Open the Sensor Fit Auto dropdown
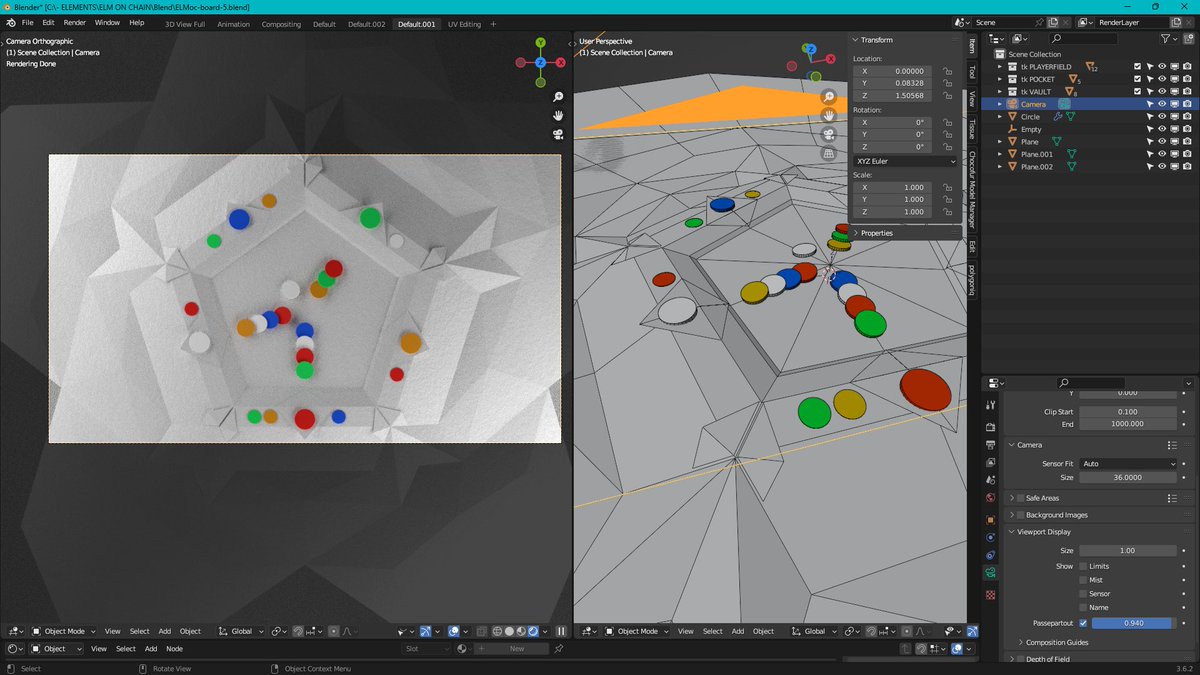Viewport: 1200px width, 675px height. coord(1128,464)
